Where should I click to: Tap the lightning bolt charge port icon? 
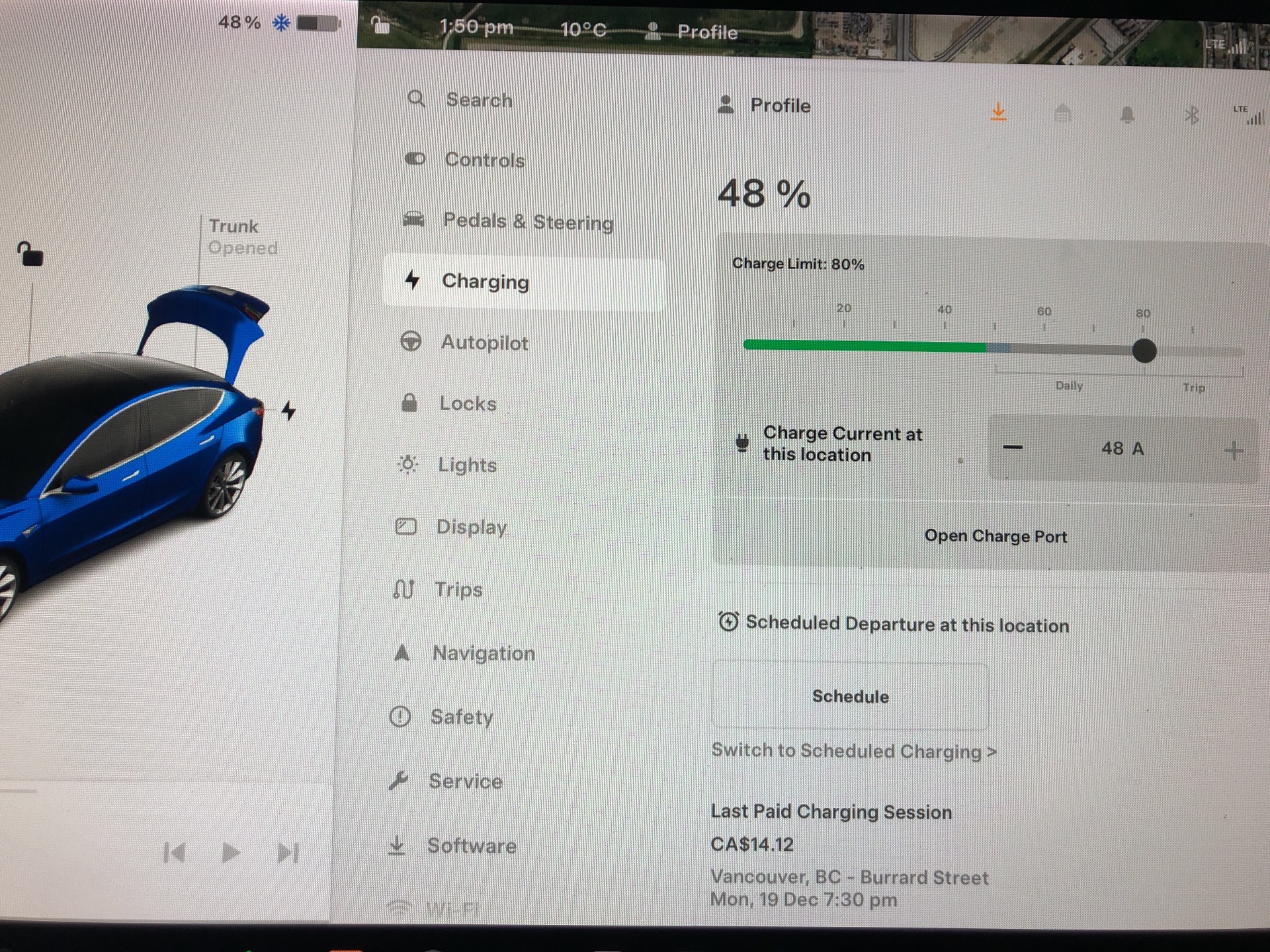pos(288,411)
